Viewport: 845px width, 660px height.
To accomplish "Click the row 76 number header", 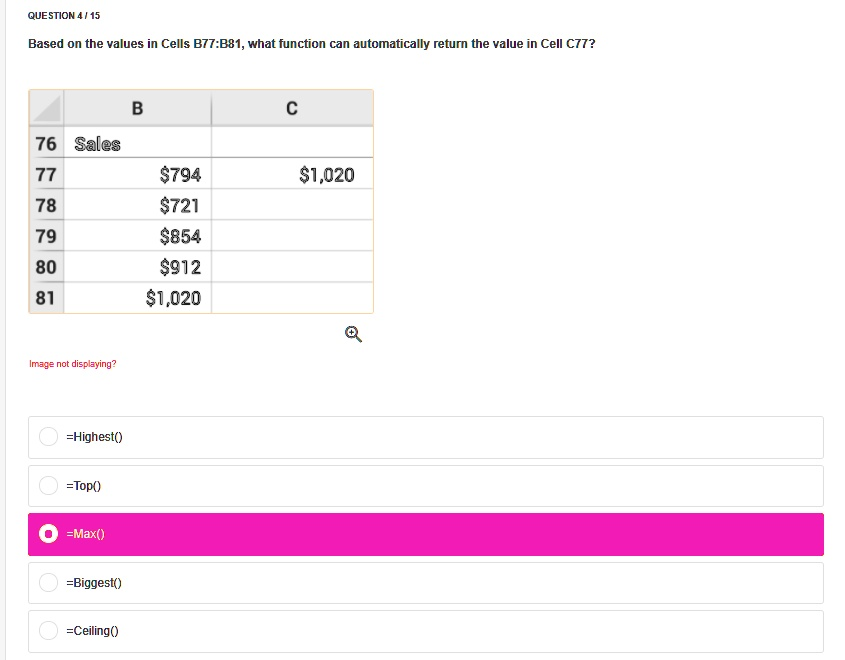I will coord(47,144).
